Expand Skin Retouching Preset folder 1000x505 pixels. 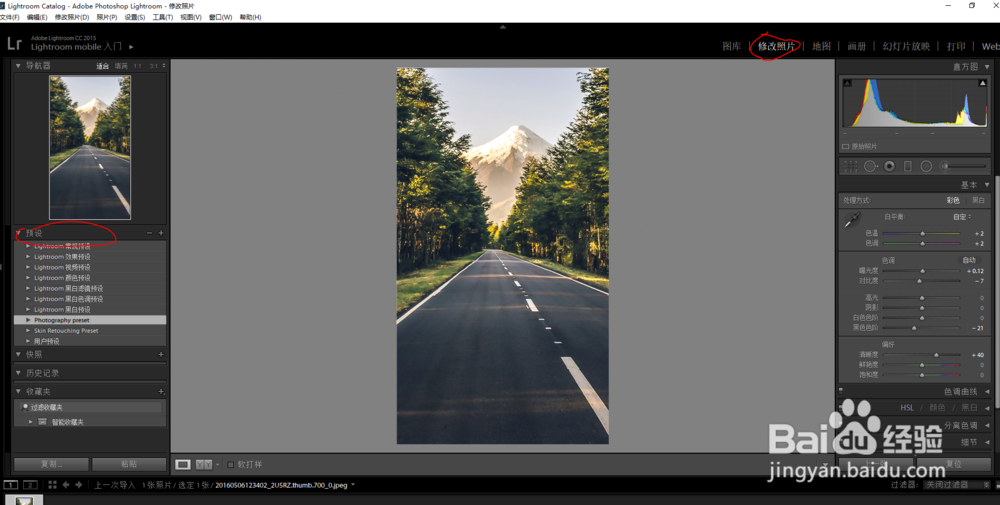tap(28, 330)
